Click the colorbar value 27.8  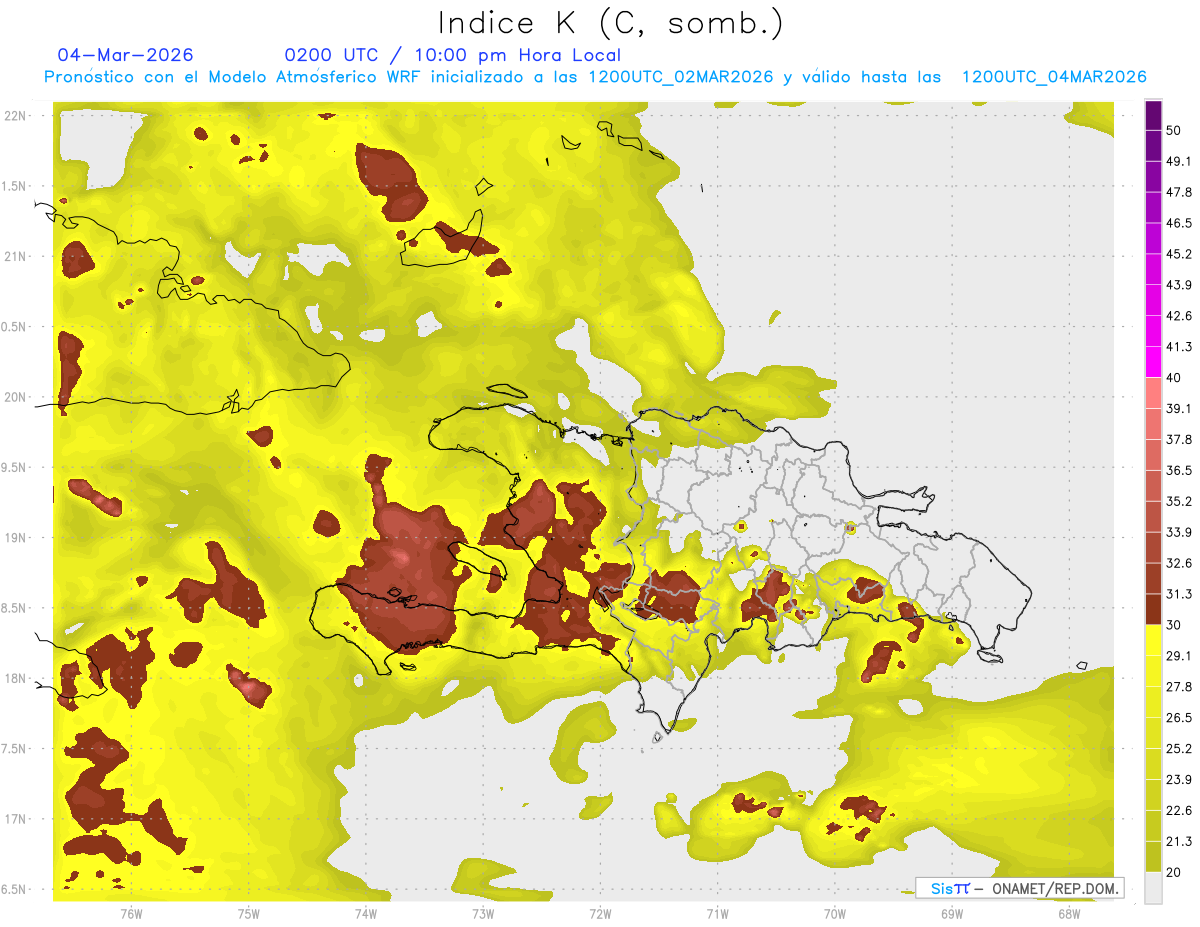click(1178, 687)
